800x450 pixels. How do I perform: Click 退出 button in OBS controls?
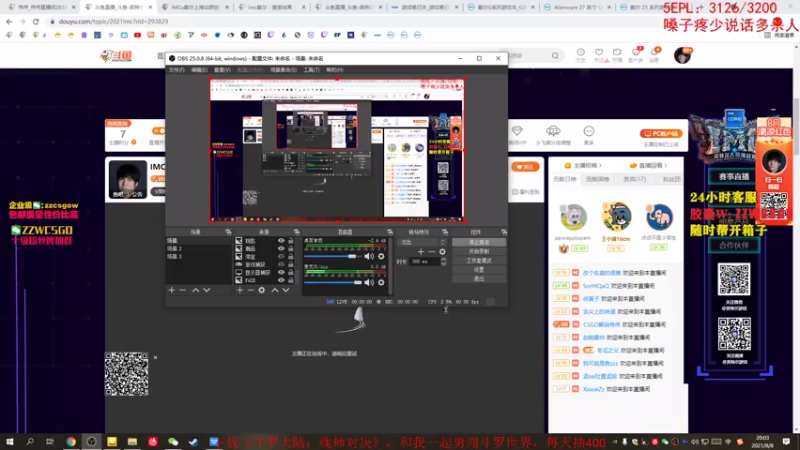pos(479,279)
